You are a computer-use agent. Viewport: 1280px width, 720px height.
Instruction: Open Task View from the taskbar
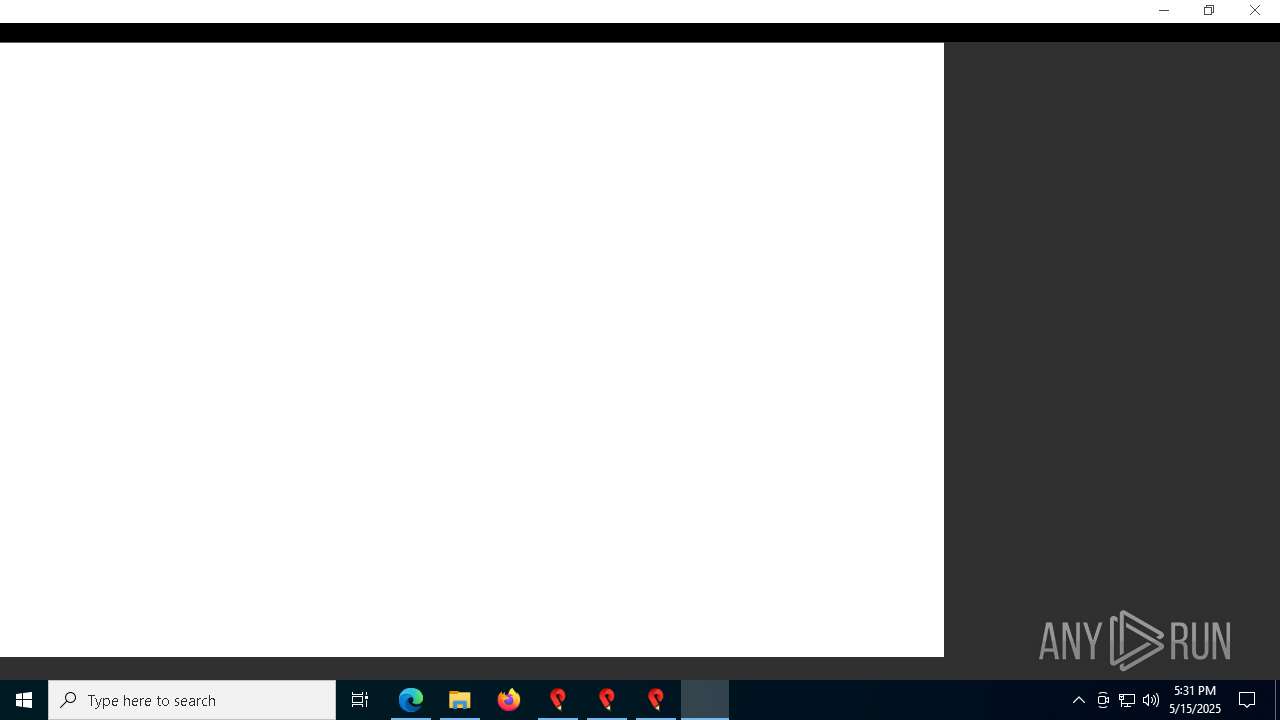point(360,700)
